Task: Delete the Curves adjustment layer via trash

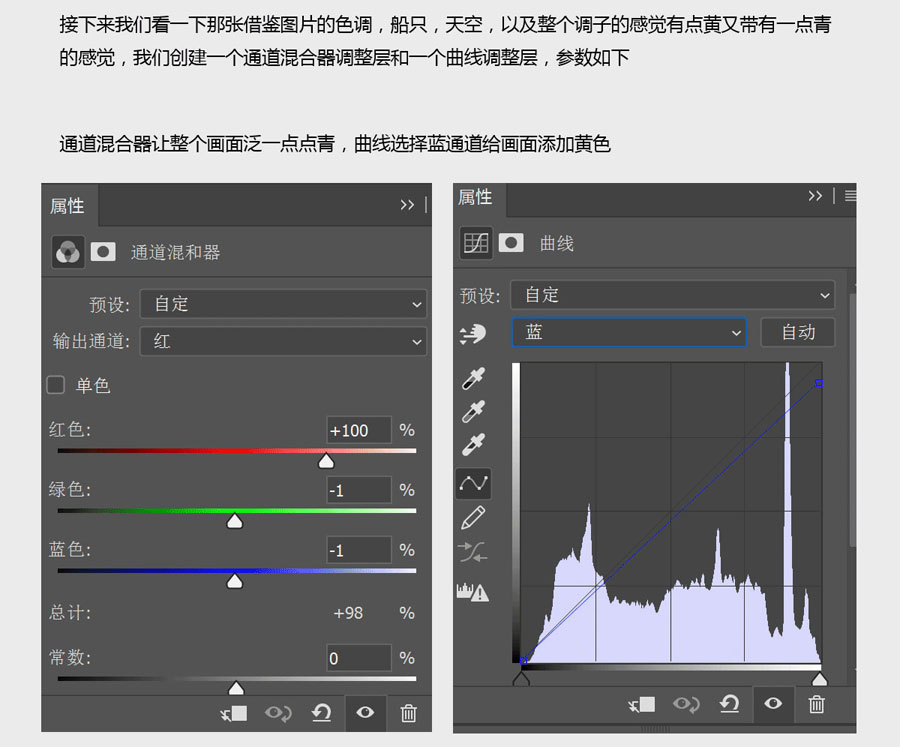Action: tap(816, 704)
